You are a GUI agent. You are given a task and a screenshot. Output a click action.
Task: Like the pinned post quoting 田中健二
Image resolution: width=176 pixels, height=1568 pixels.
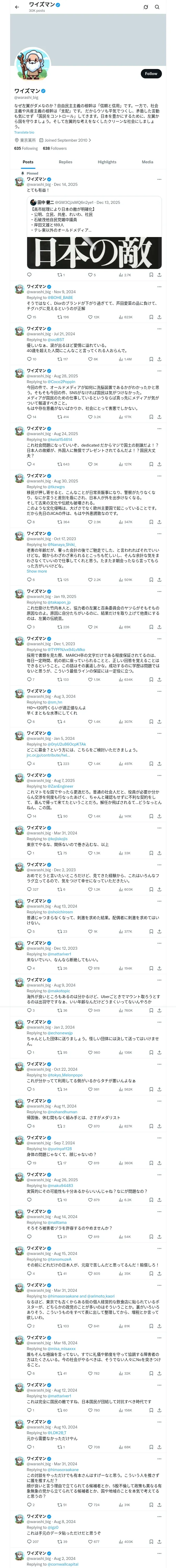pyautogui.click(x=90, y=274)
